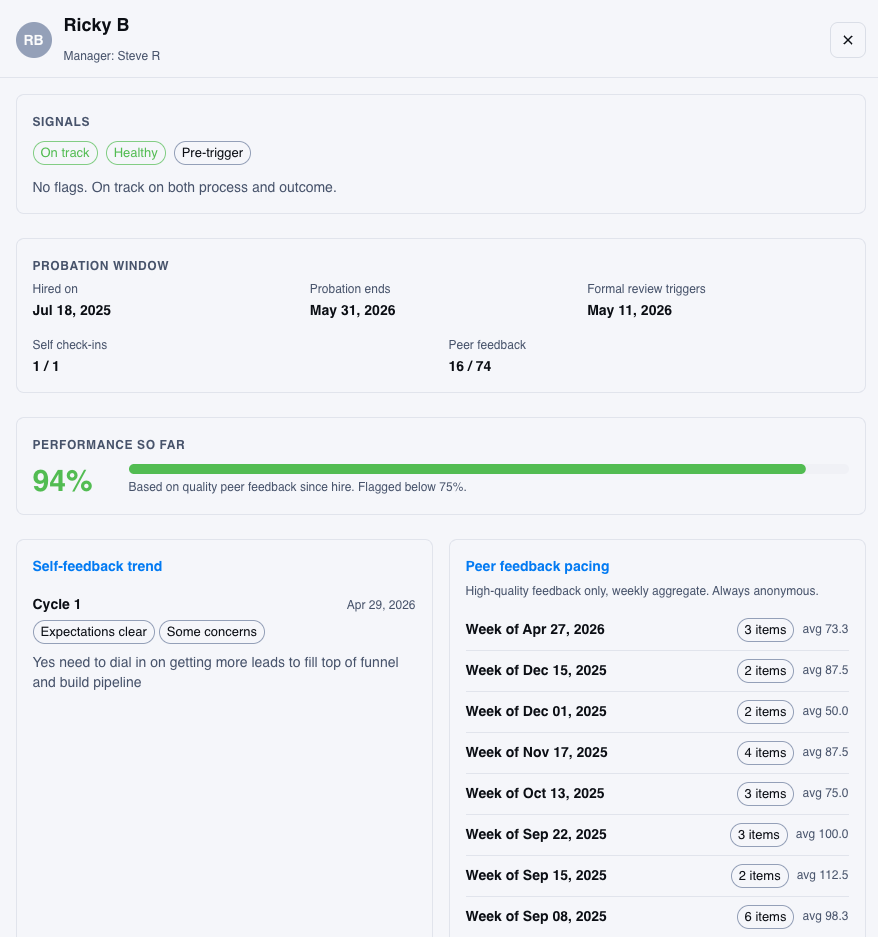Click the 4 items badge for Nov 17 week
The height and width of the screenshot is (937, 878).
(x=765, y=753)
